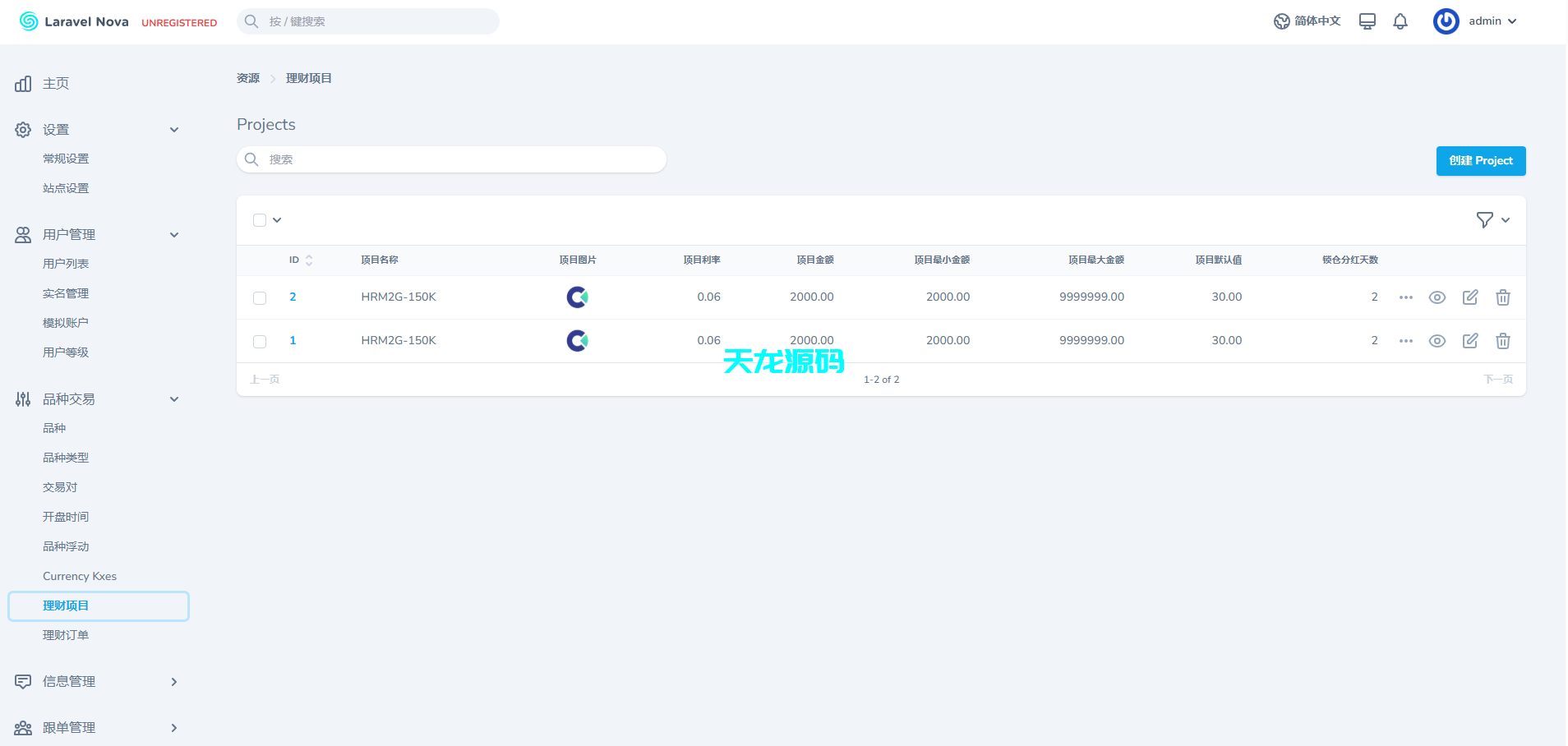The image size is (1568, 746).
Task: Edit project ID 1 using the pencil icon
Action: [x=1471, y=340]
